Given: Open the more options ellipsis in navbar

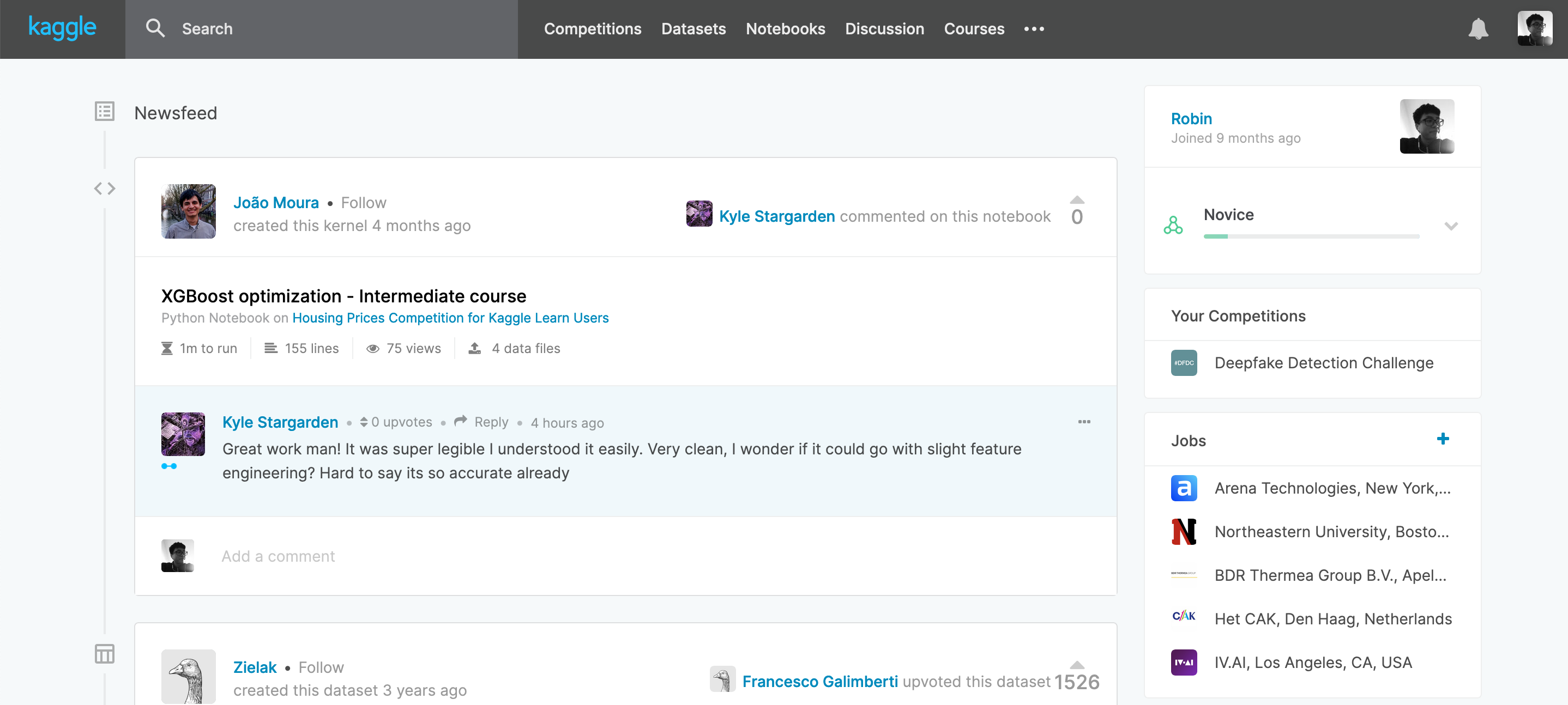Looking at the screenshot, I should [x=1034, y=28].
